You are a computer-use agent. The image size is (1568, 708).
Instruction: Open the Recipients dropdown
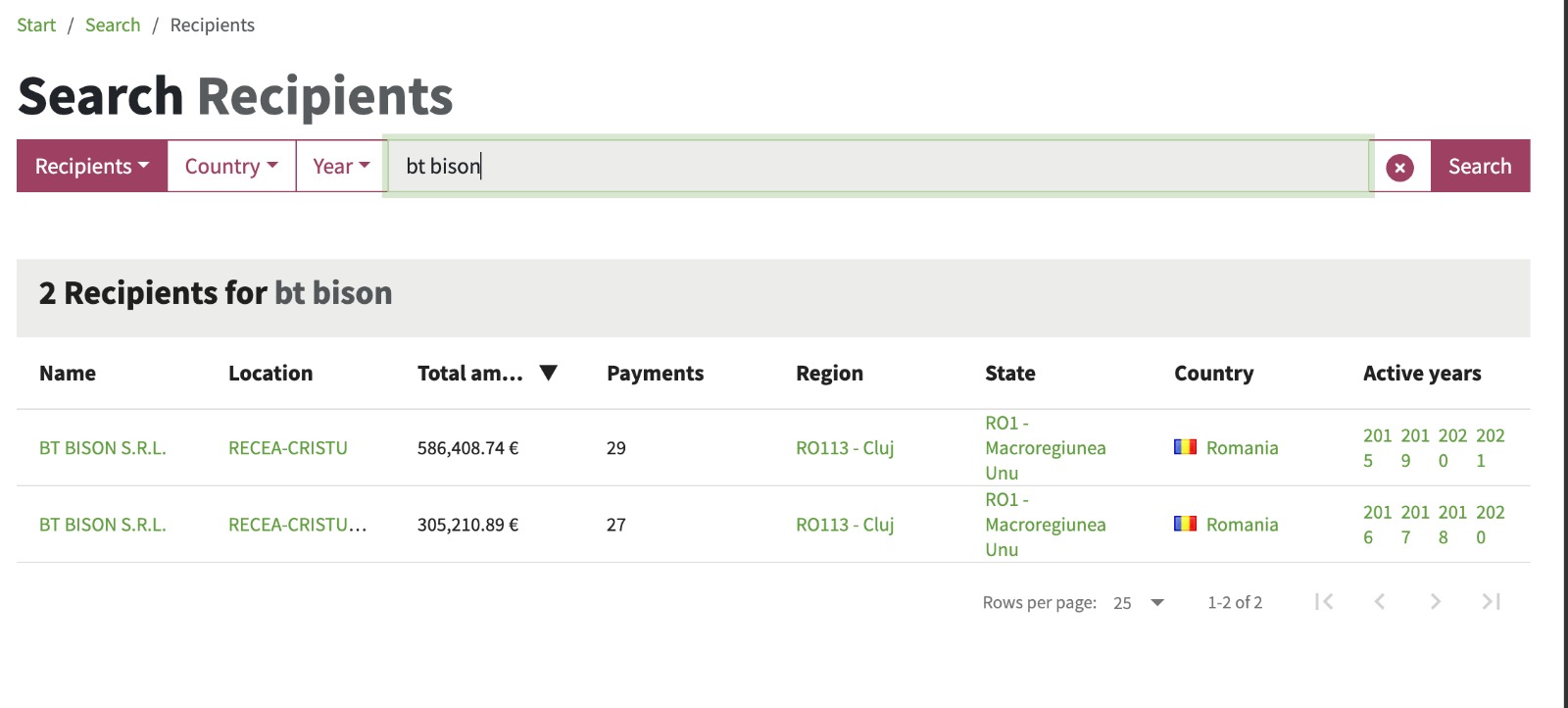coord(92,167)
